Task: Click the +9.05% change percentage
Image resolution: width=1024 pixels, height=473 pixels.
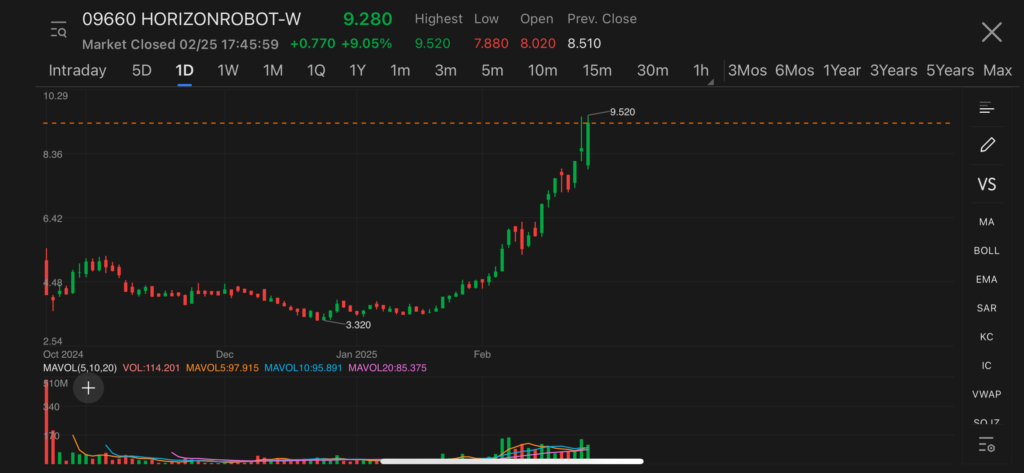Action: point(369,44)
